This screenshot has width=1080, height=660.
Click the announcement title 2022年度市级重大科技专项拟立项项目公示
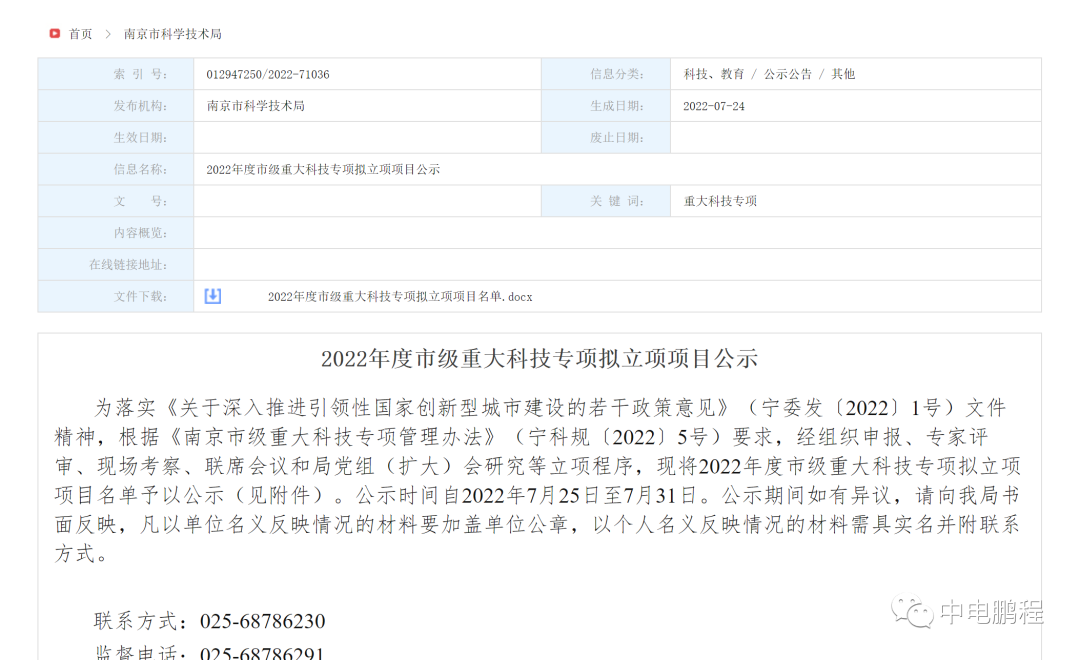(x=540, y=358)
